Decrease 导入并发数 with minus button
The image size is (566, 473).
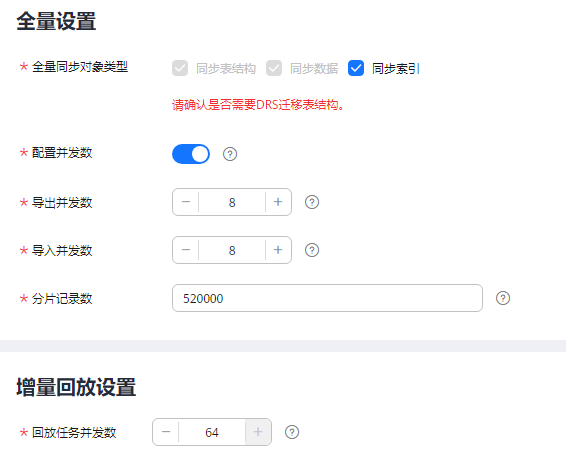tap(186, 250)
